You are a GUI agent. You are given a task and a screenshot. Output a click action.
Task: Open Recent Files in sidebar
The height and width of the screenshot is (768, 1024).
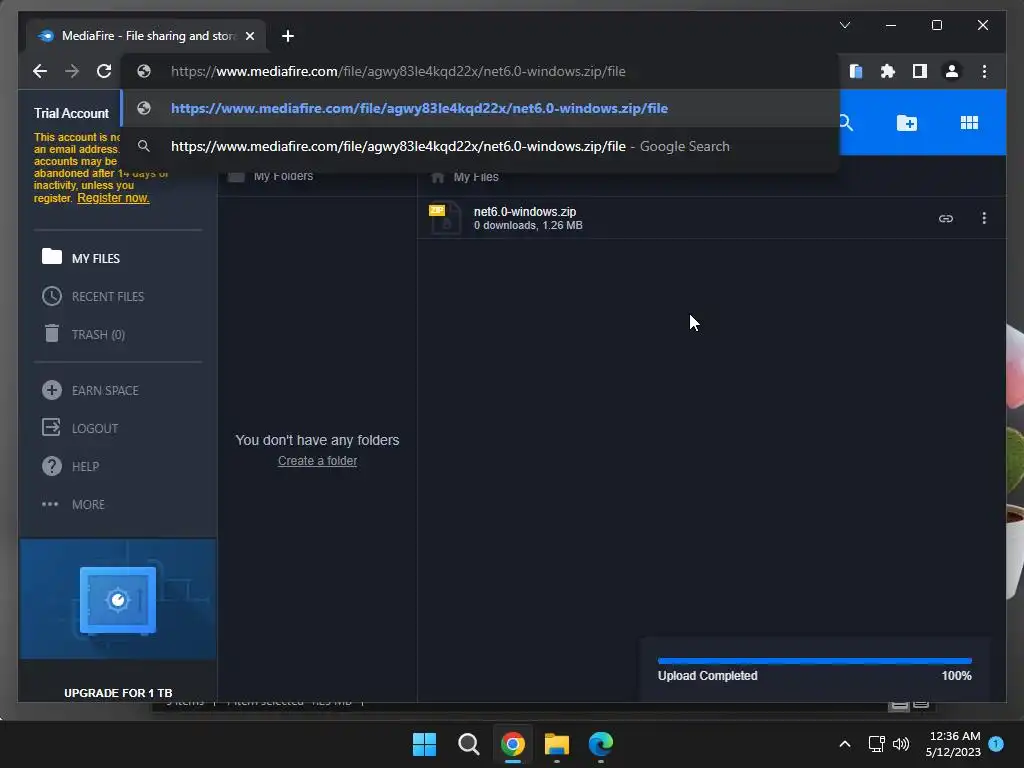pos(108,296)
